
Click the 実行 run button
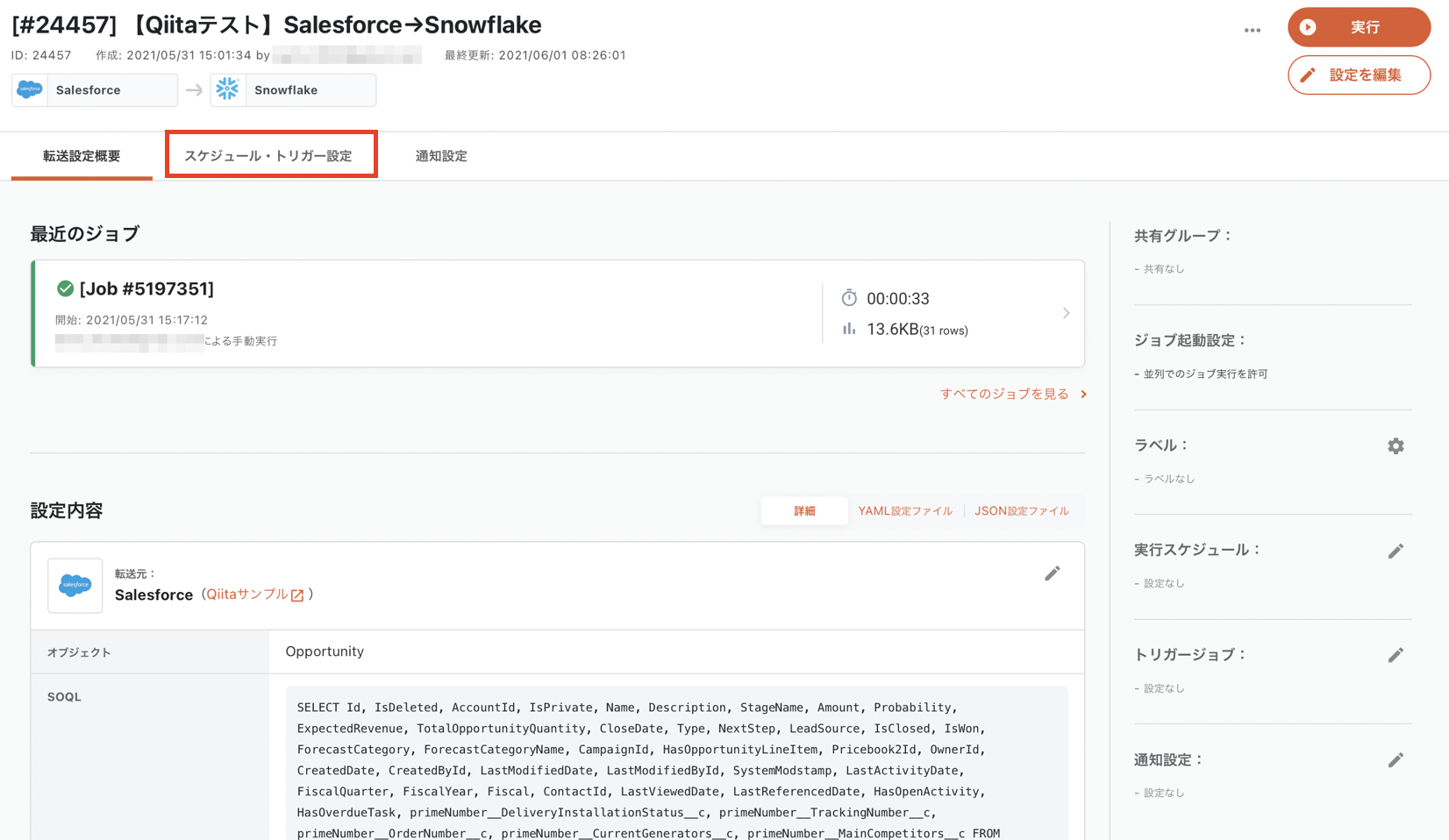click(1359, 27)
